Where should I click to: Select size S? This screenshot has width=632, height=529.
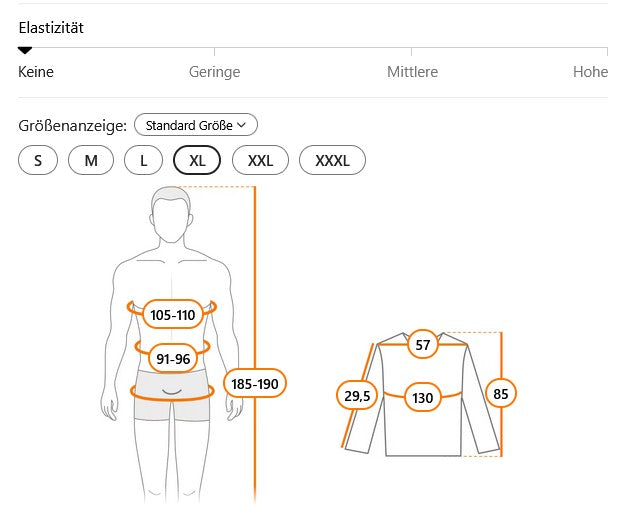coord(38,160)
